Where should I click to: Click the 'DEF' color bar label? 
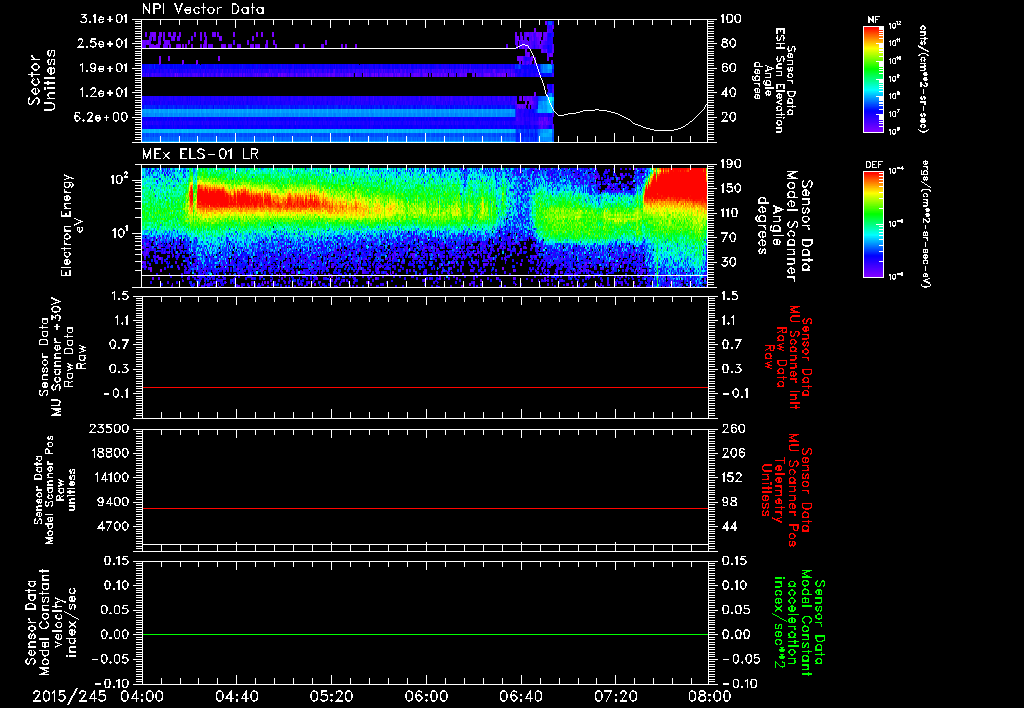(x=873, y=165)
